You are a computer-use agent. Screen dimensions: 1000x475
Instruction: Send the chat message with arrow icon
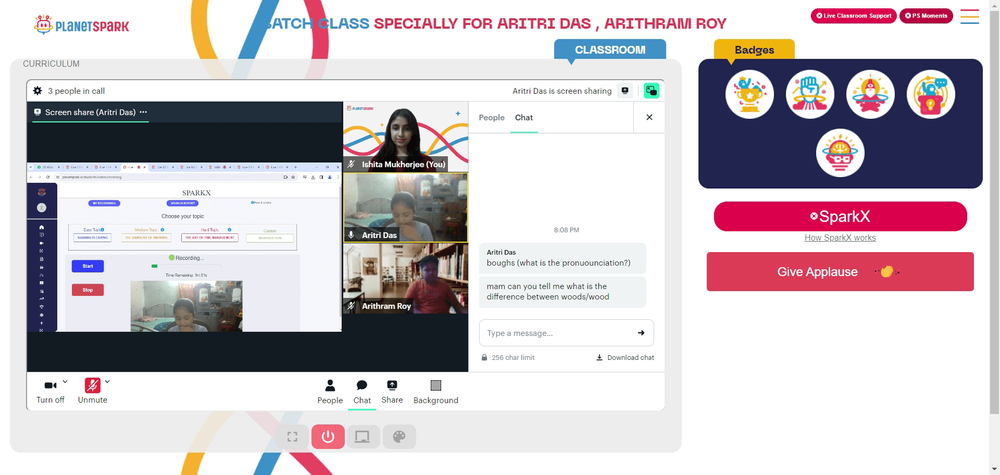[x=641, y=333]
